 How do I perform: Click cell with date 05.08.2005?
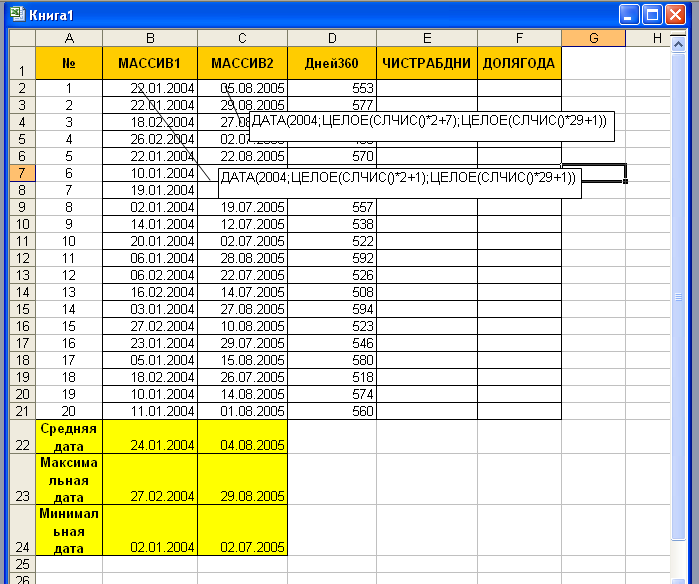tap(243, 88)
